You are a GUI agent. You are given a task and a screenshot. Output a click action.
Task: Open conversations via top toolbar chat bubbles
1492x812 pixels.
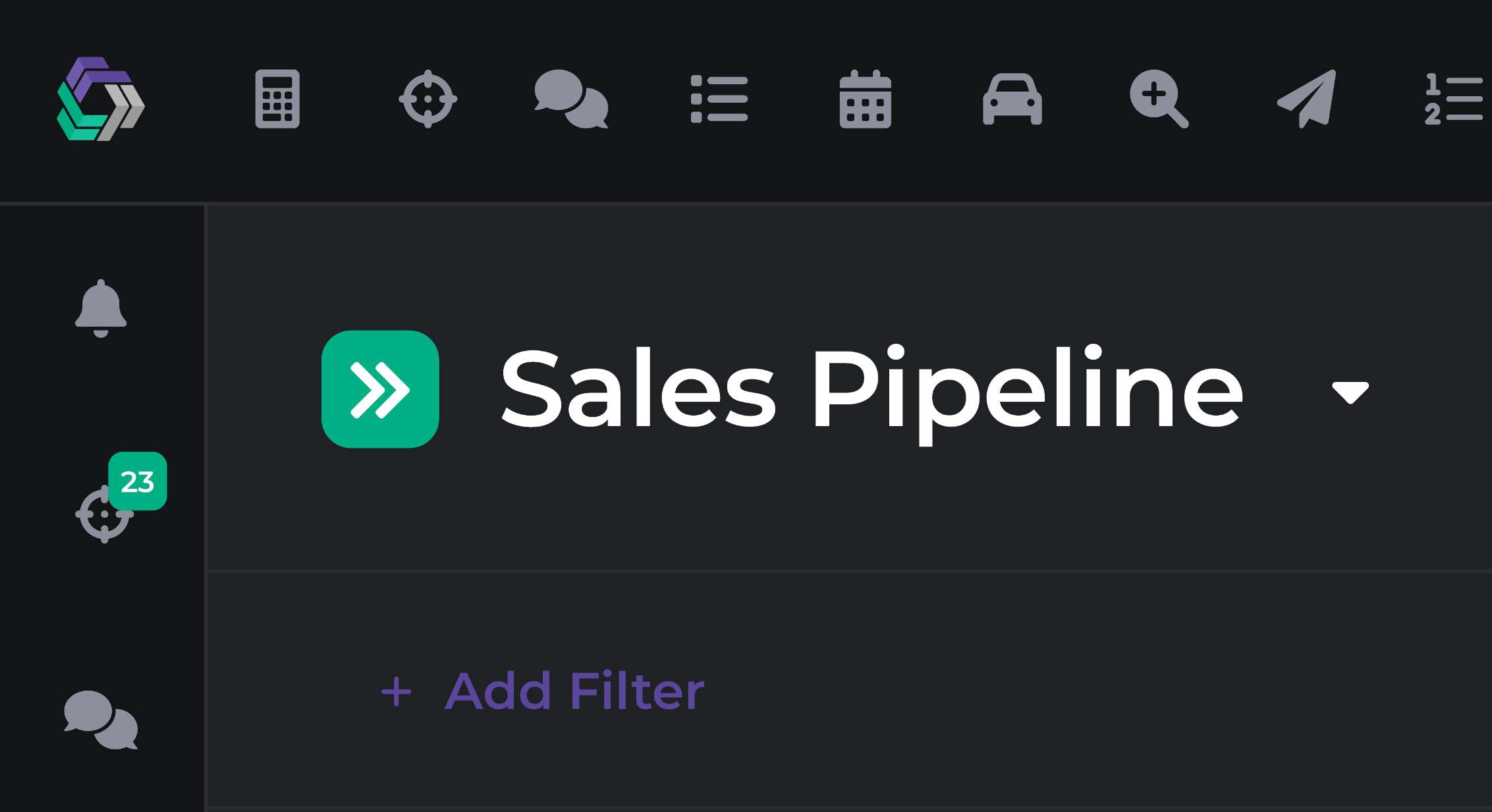pos(571,99)
